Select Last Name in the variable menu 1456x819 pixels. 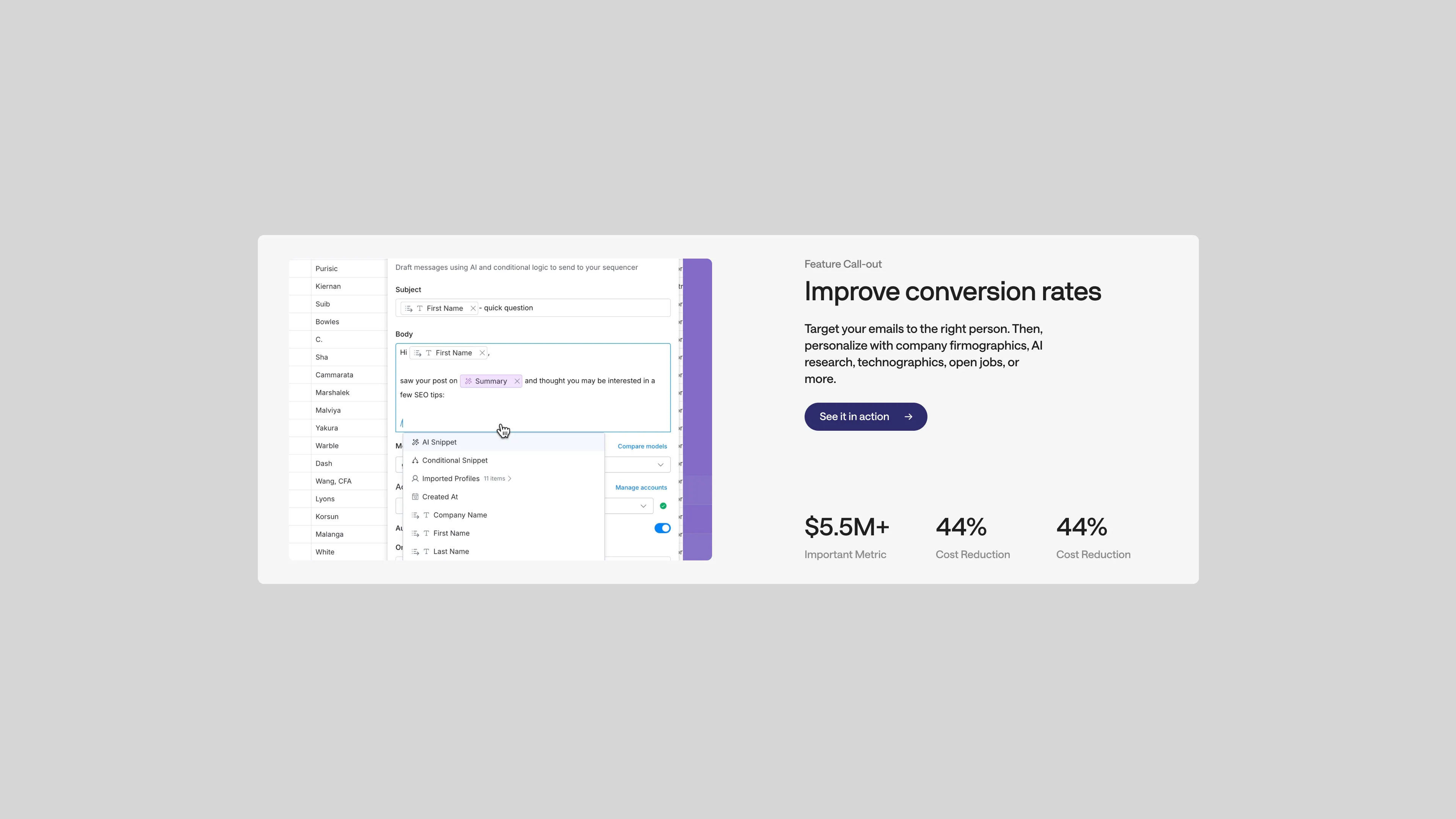(x=450, y=551)
